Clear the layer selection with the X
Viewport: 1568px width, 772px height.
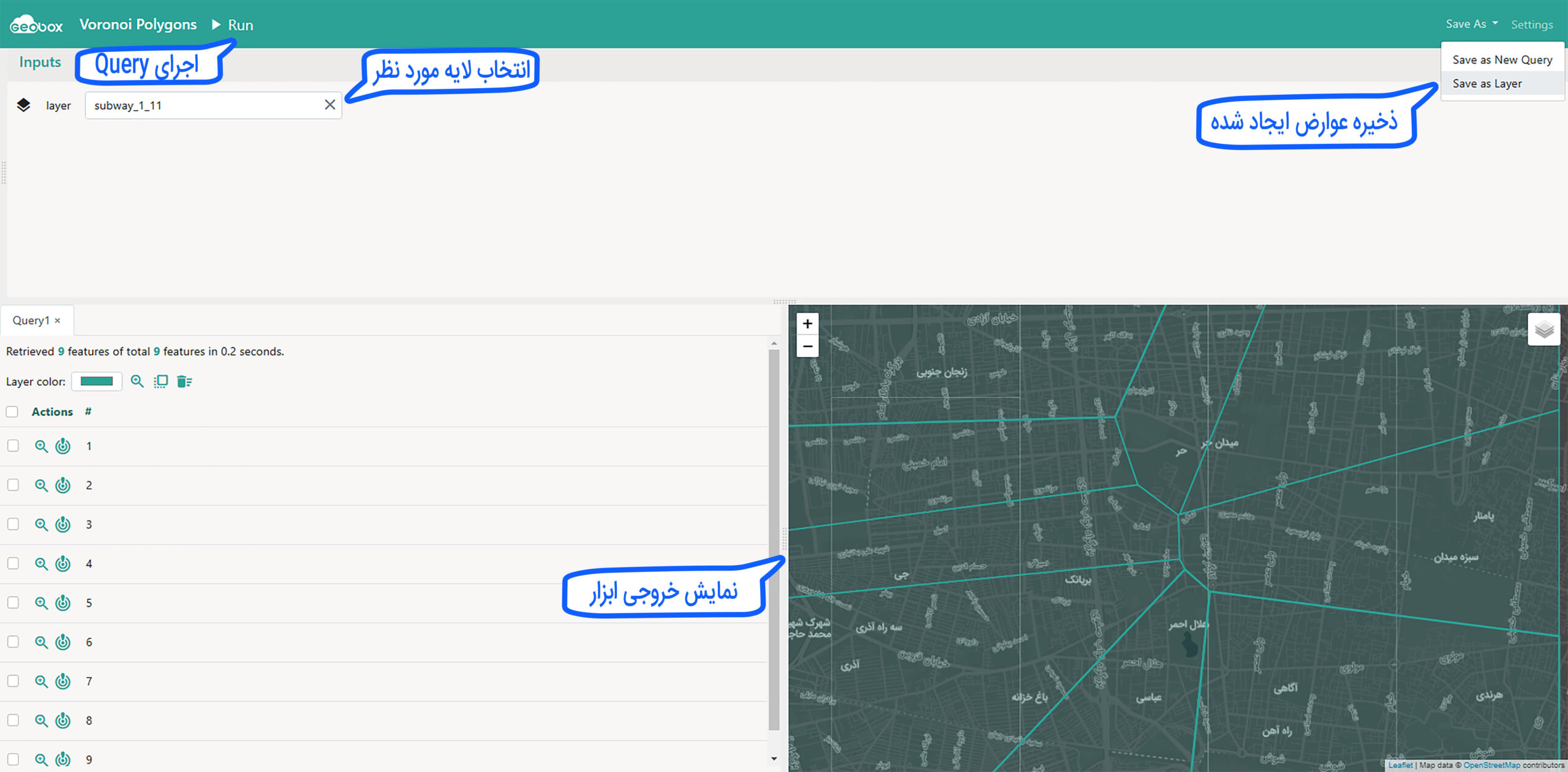click(x=330, y=105)
